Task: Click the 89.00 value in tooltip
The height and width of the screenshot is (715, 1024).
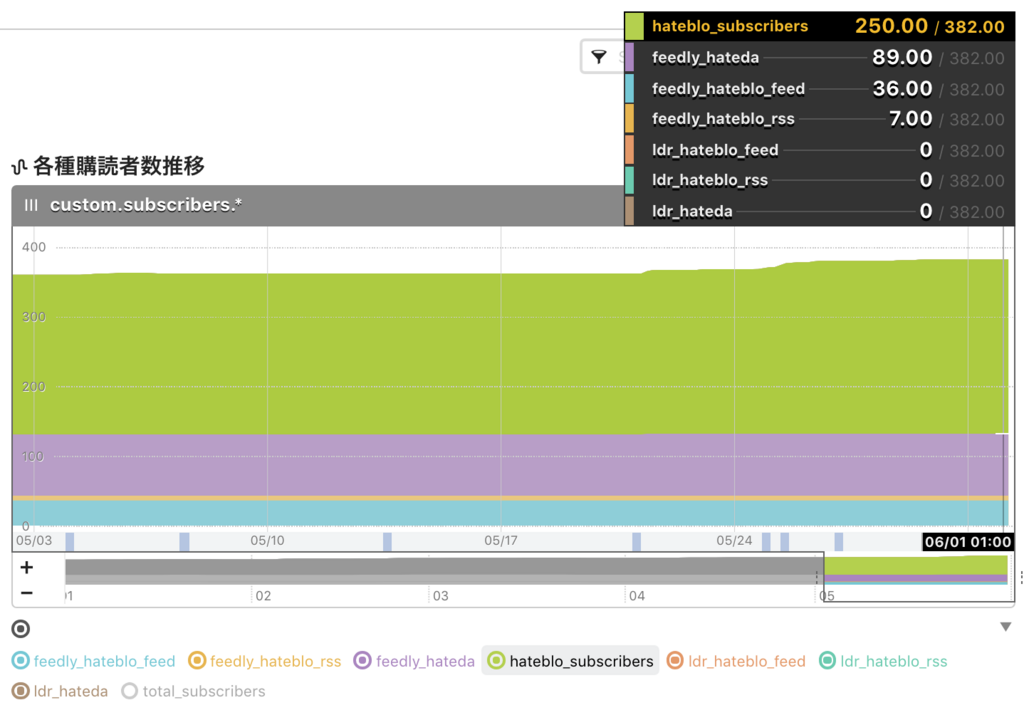Action: 903,57
